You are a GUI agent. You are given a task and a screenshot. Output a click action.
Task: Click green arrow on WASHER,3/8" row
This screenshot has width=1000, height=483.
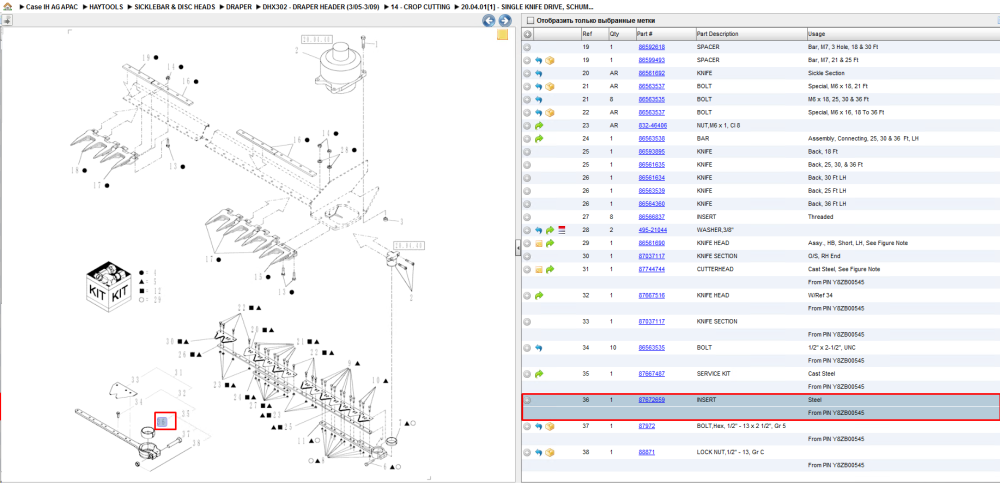coord(550,230)
